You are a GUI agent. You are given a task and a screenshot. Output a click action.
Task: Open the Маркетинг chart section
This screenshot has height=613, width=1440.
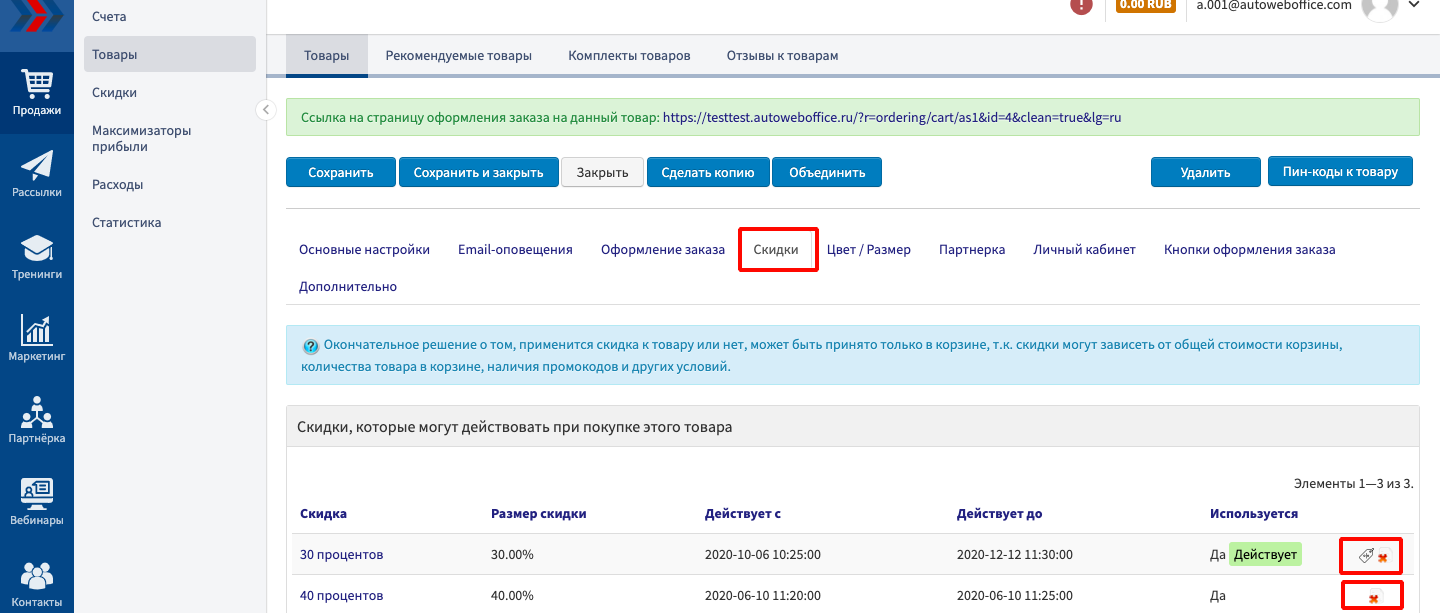click(x=37, y=338)
